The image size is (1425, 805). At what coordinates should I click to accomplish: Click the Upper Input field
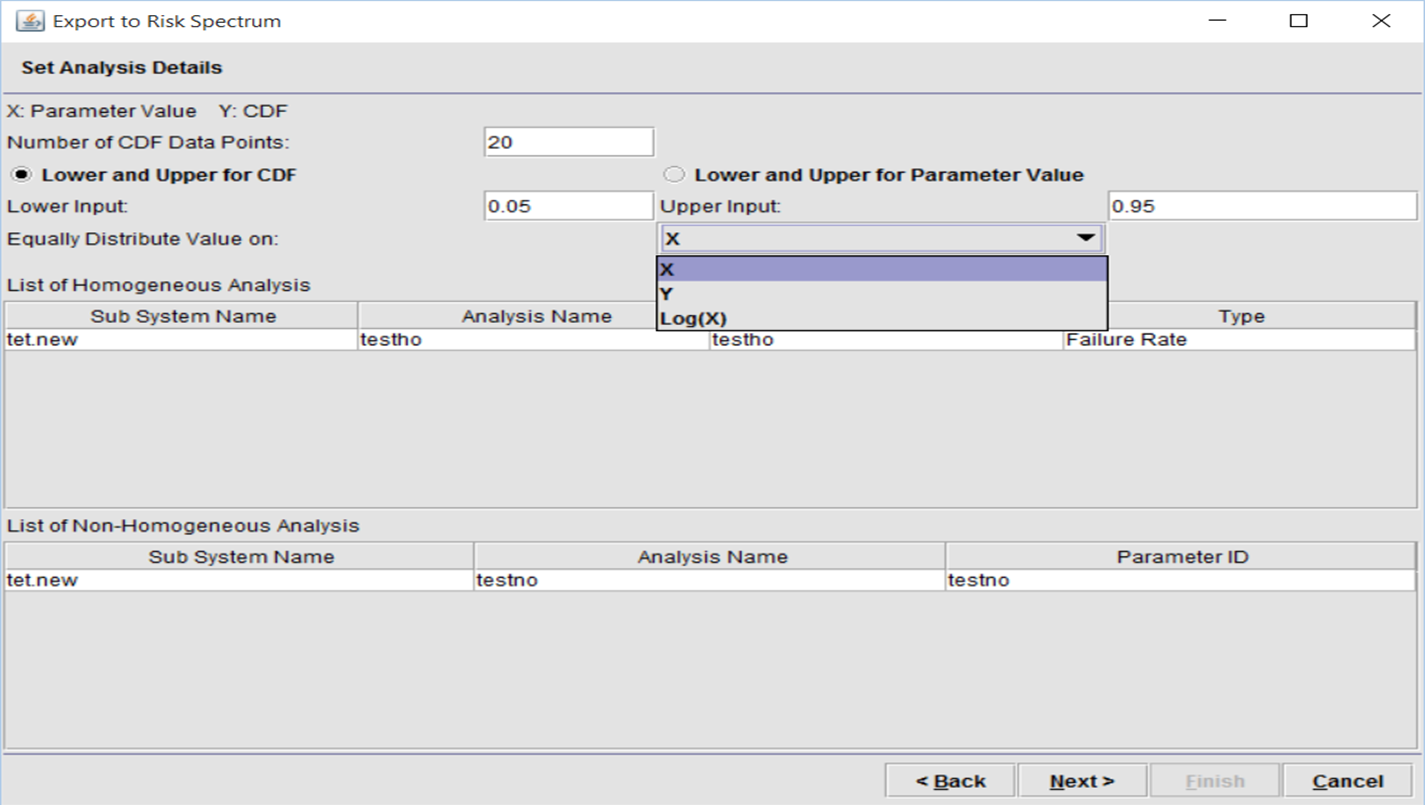pyautogui.click(x=1262, y=207)
